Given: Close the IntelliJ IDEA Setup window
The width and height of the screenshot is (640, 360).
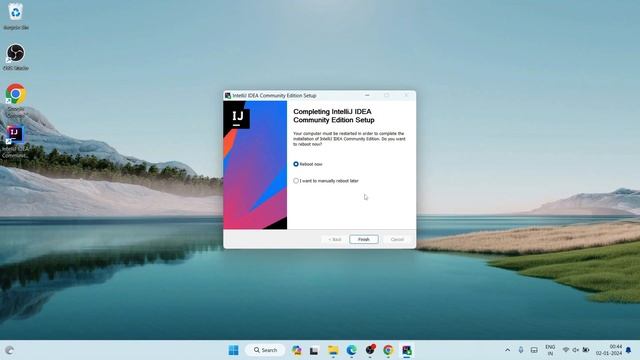Looking at the screenshot, I should 406,96.
